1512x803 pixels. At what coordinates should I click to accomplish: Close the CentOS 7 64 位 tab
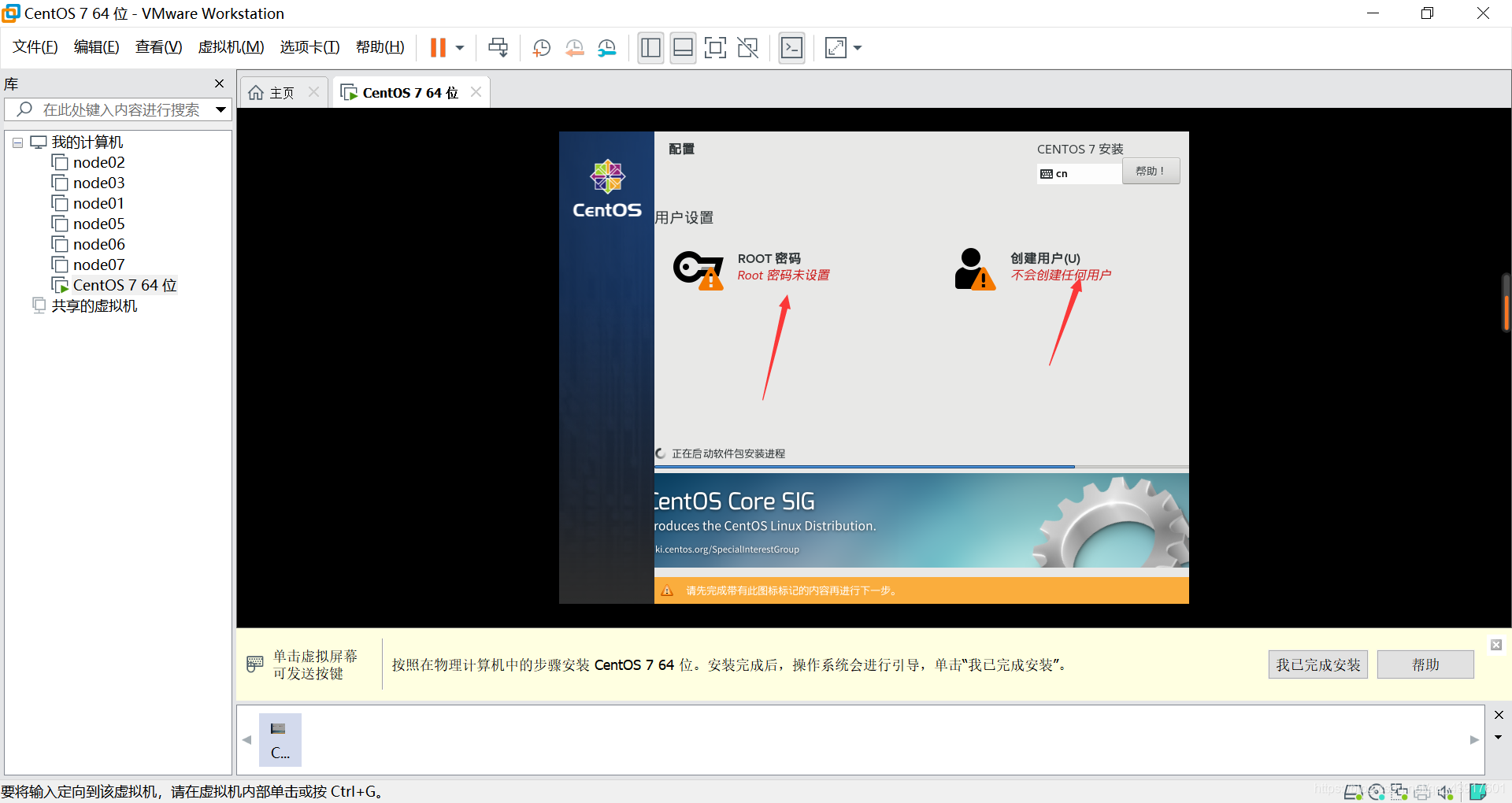click(476, 92)
